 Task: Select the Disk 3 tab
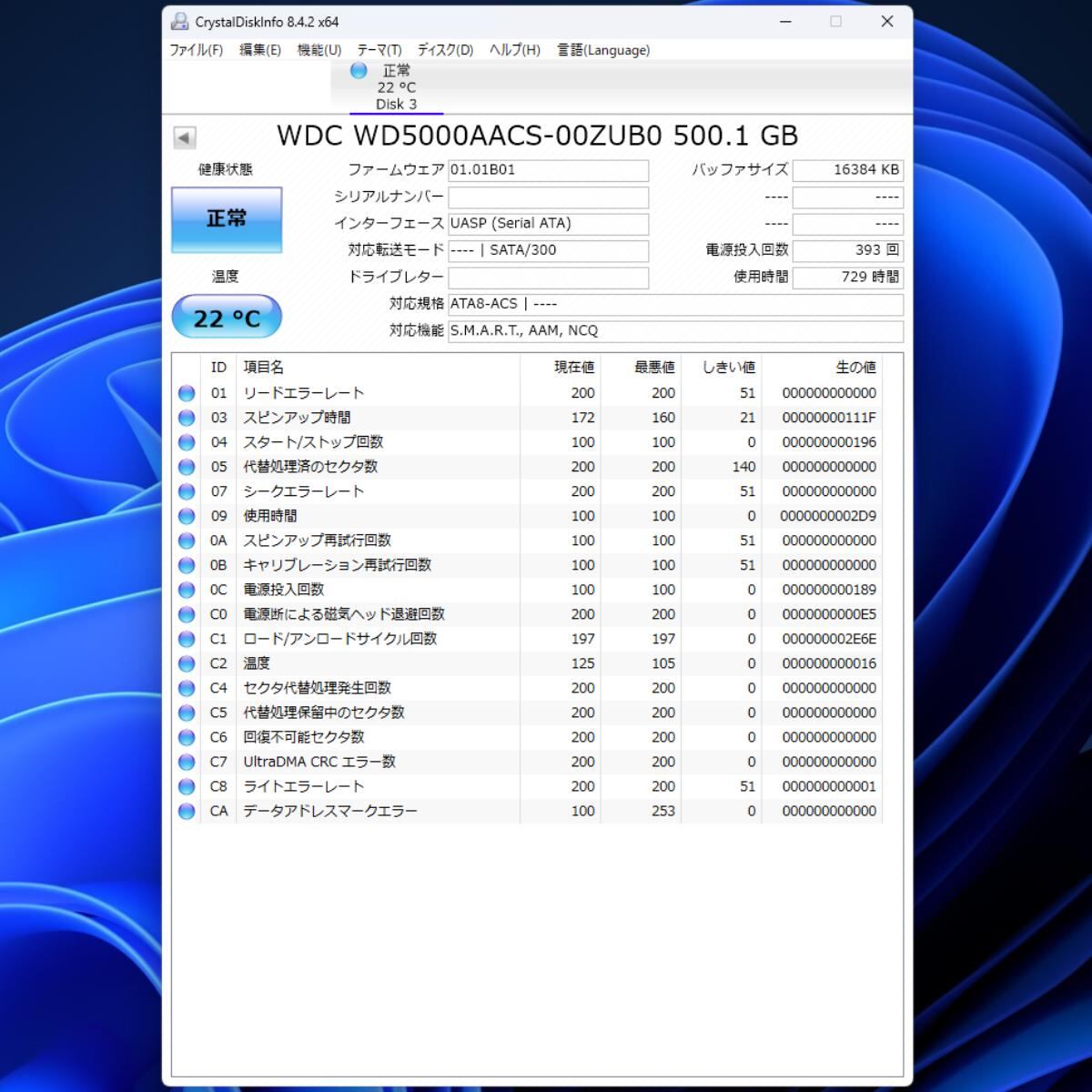pos(396,88)
